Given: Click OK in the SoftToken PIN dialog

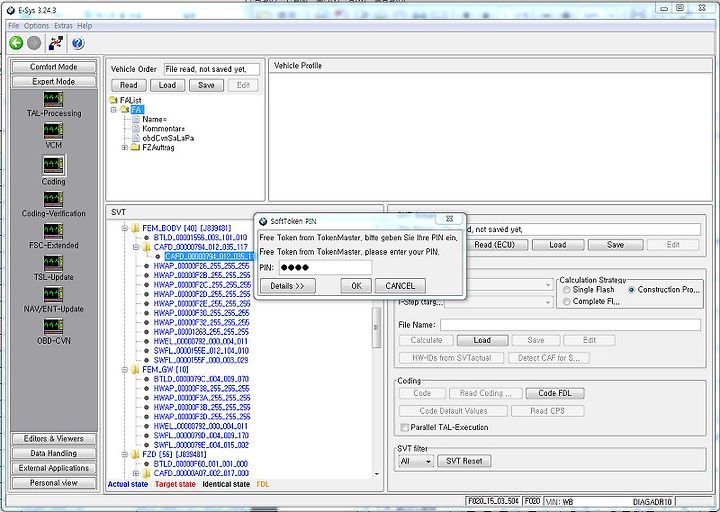Looking at the screenshot, I should pos(355,286).
